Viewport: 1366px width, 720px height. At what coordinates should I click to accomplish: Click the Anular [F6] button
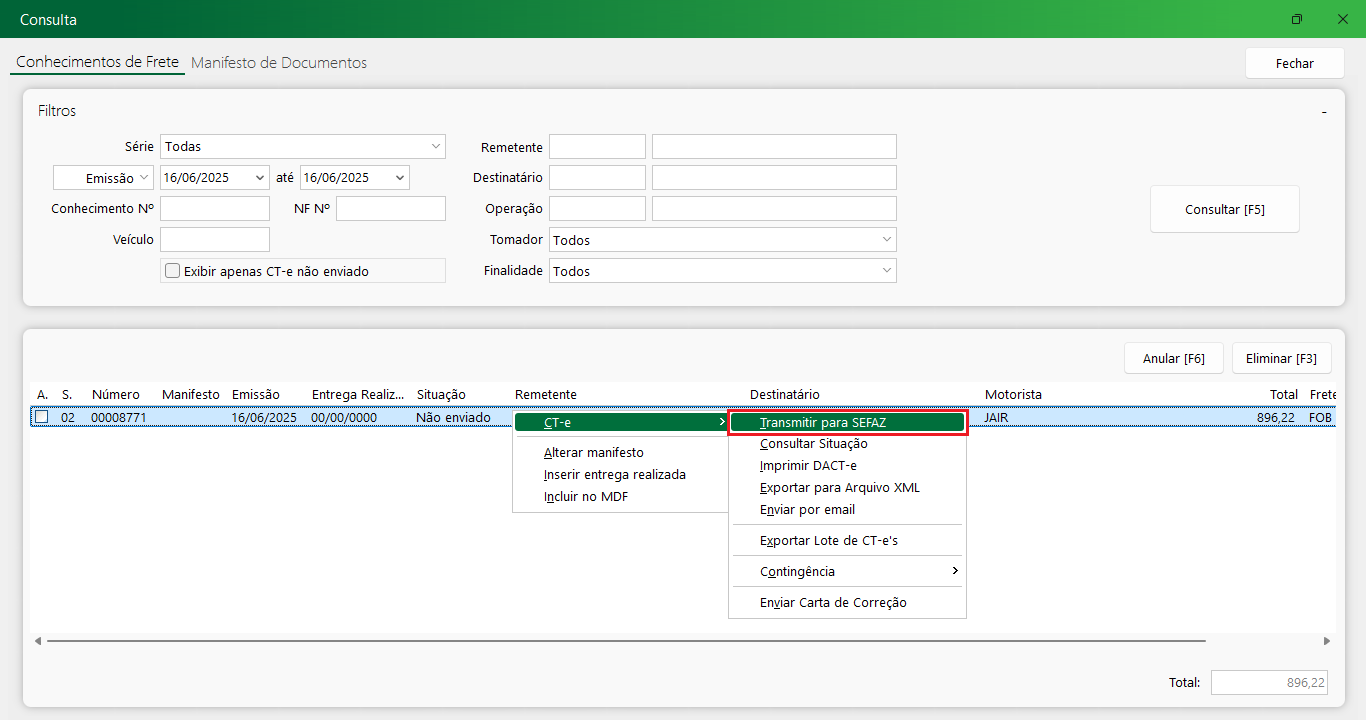click(1174, 358)
